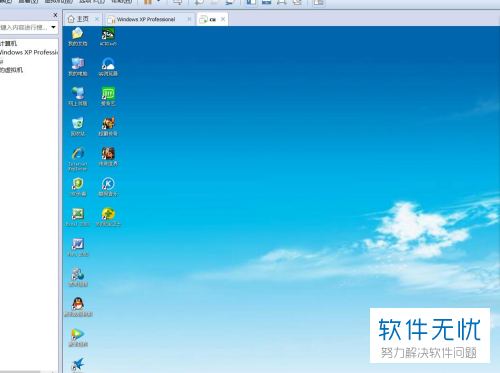Open the My Computer desktop icon
The image size is (500, 373).
(x=78, y=66)
